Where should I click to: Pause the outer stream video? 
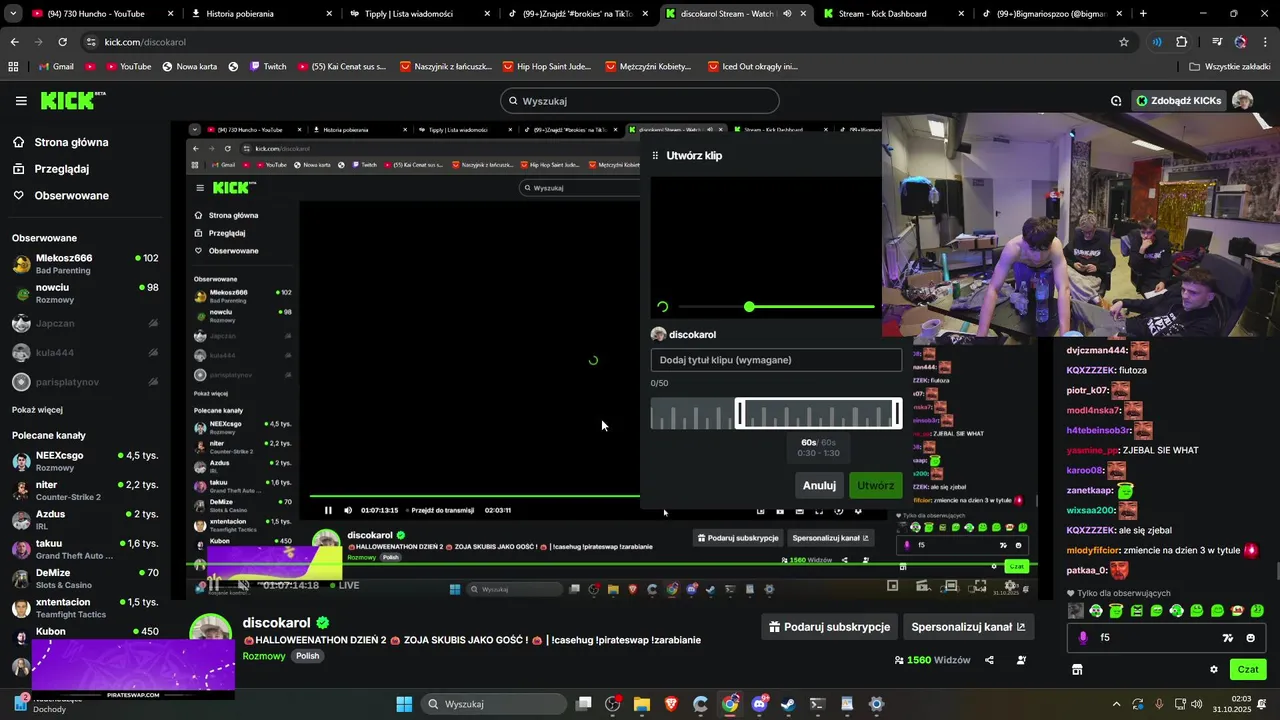(213, 585)
